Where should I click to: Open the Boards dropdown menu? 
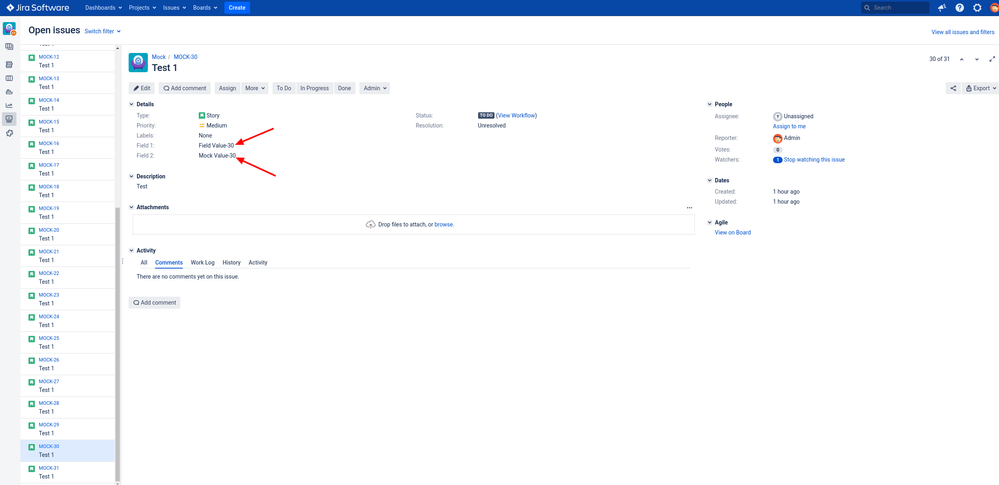click(x=205, y=8)
